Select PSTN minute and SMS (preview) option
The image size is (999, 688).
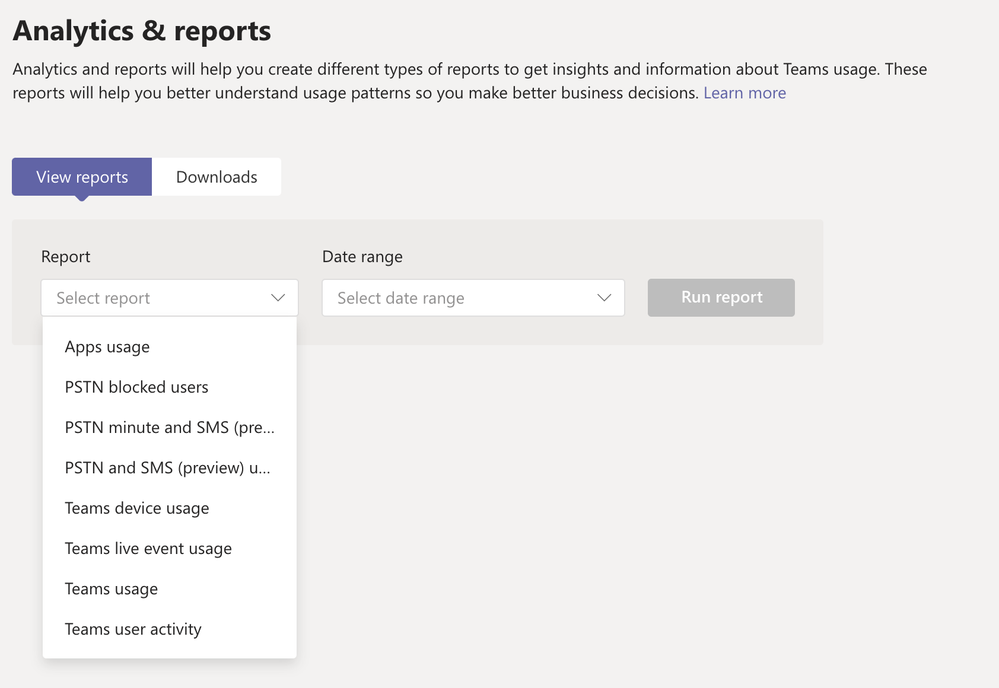coord(169,427)
